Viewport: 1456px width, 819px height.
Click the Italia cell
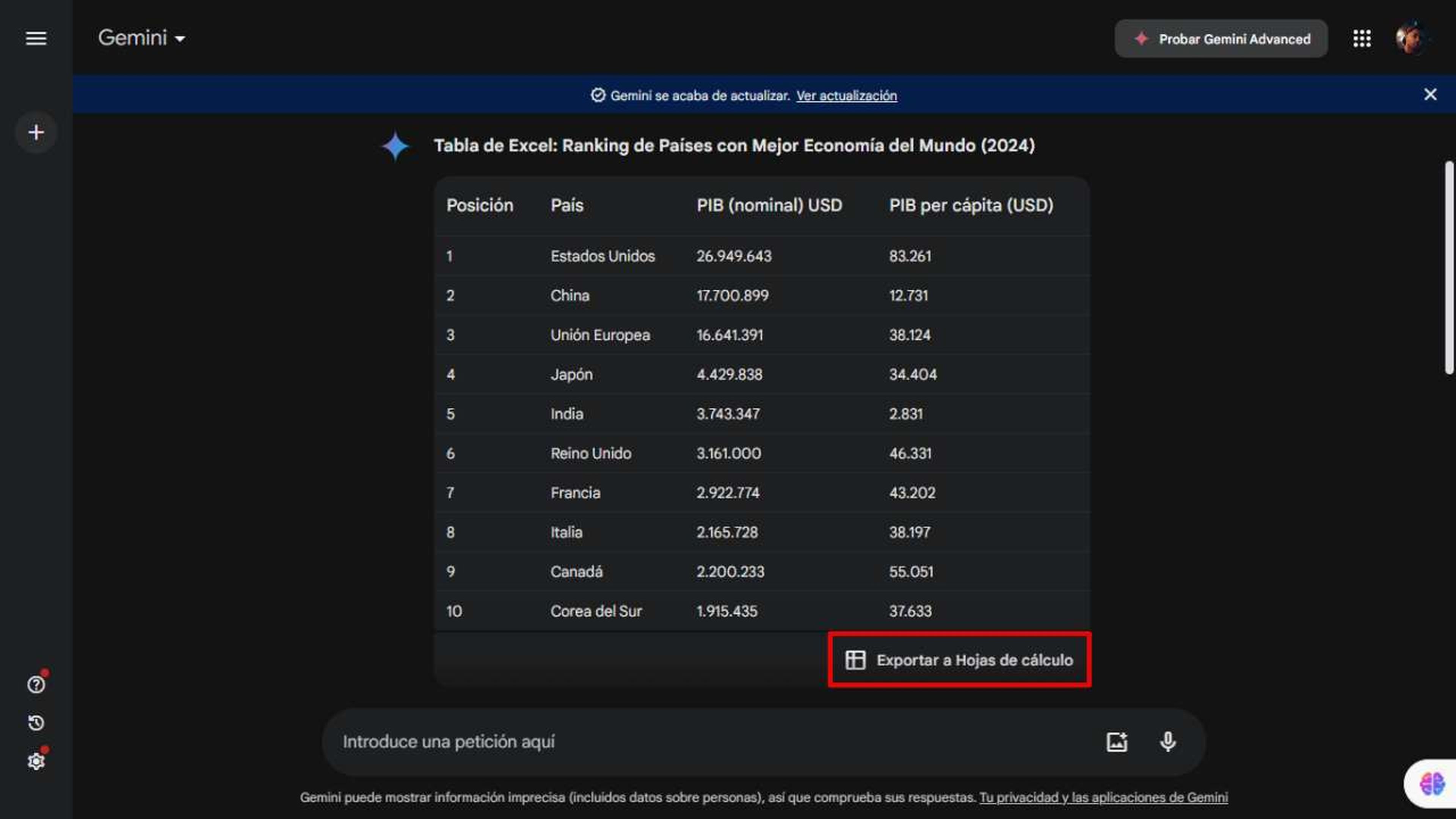tap(566, 532)
